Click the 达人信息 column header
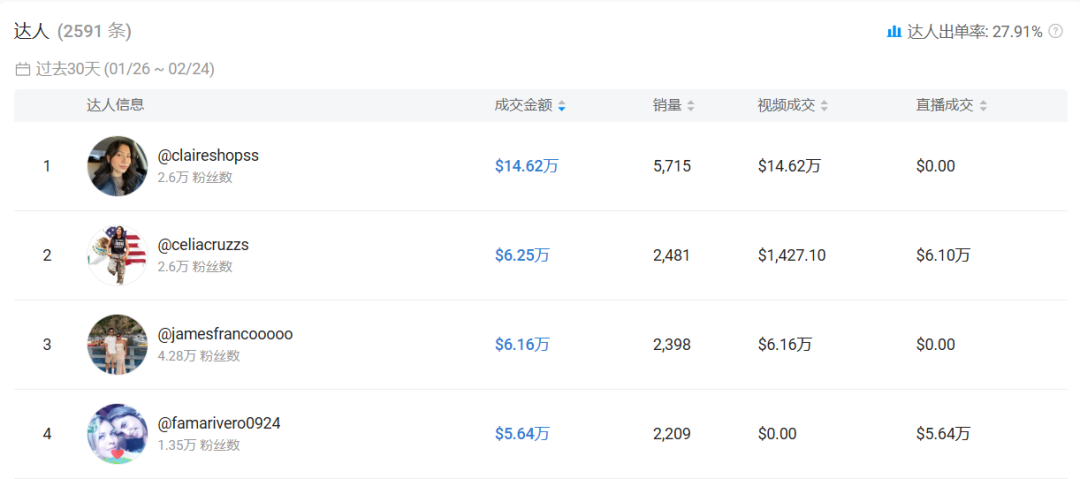Image resolution: width=1080 pixels, height=479 pixels. (x=115, y=105)
